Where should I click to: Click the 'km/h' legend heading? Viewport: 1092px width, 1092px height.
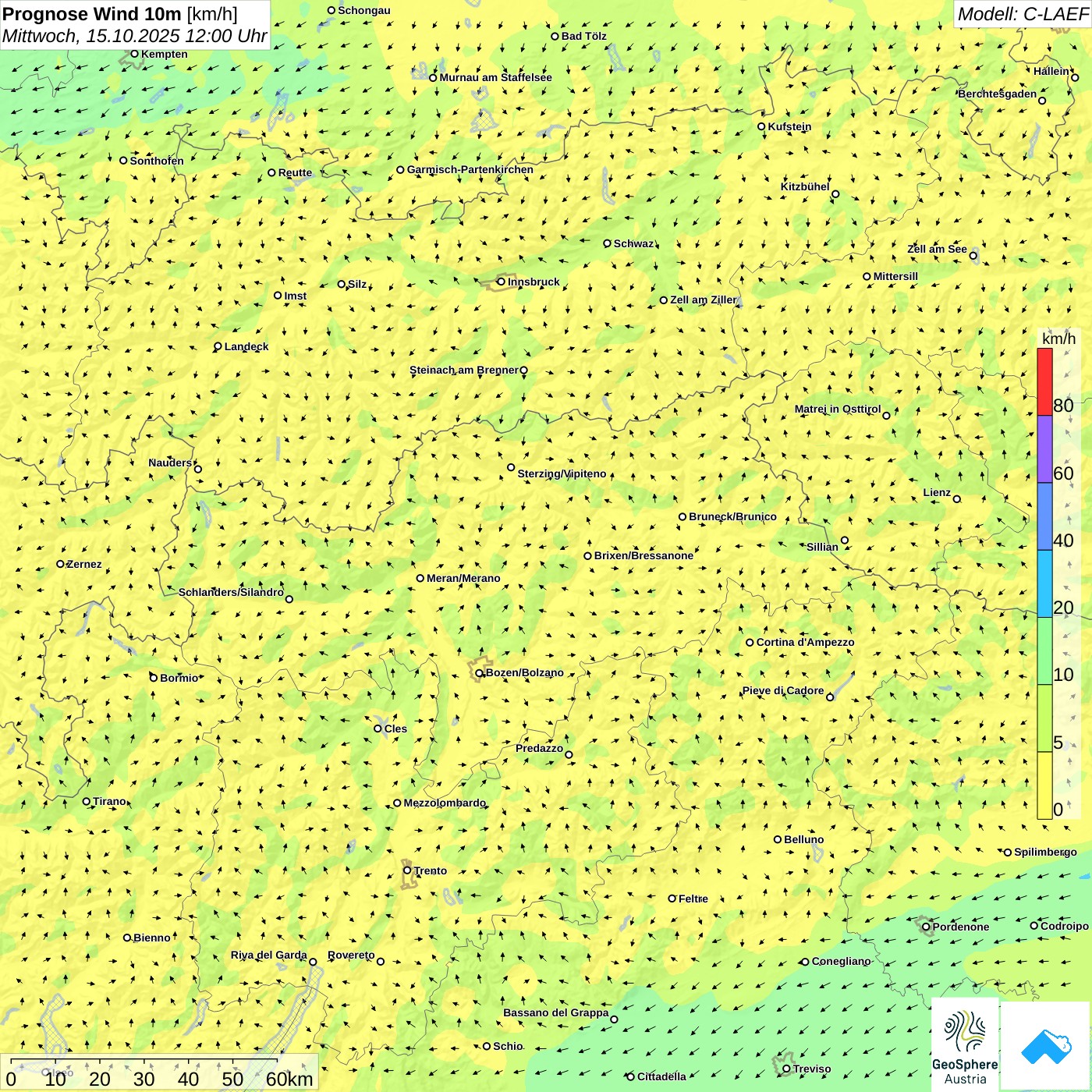[1058, 339]
